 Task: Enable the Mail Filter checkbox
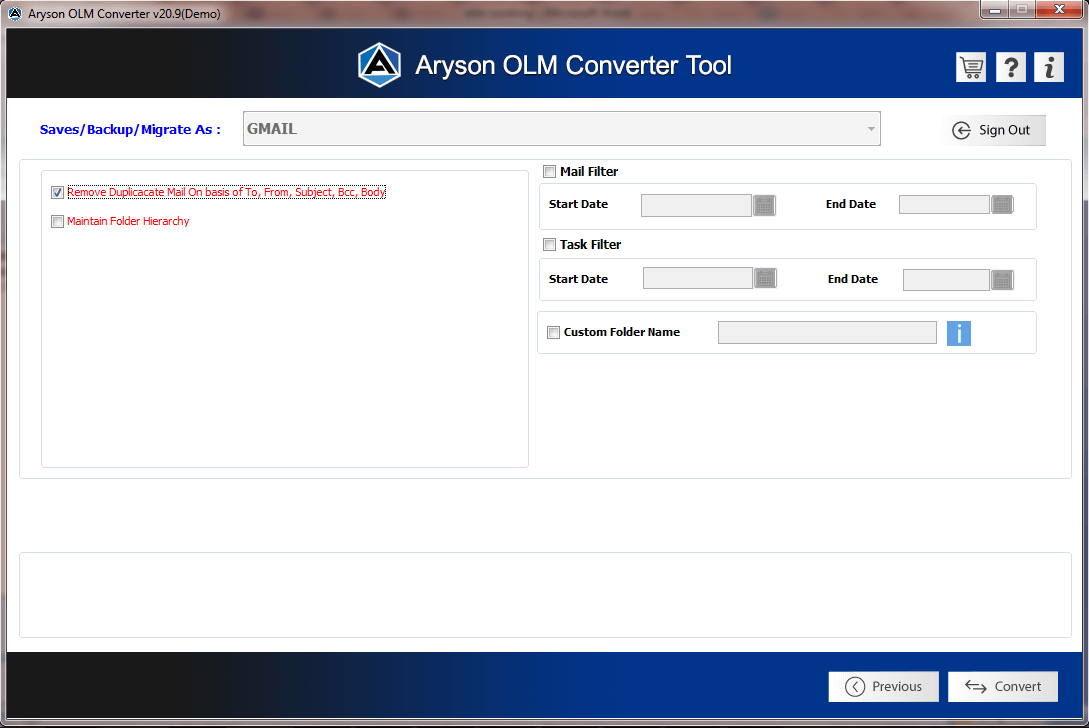(549, 172)
